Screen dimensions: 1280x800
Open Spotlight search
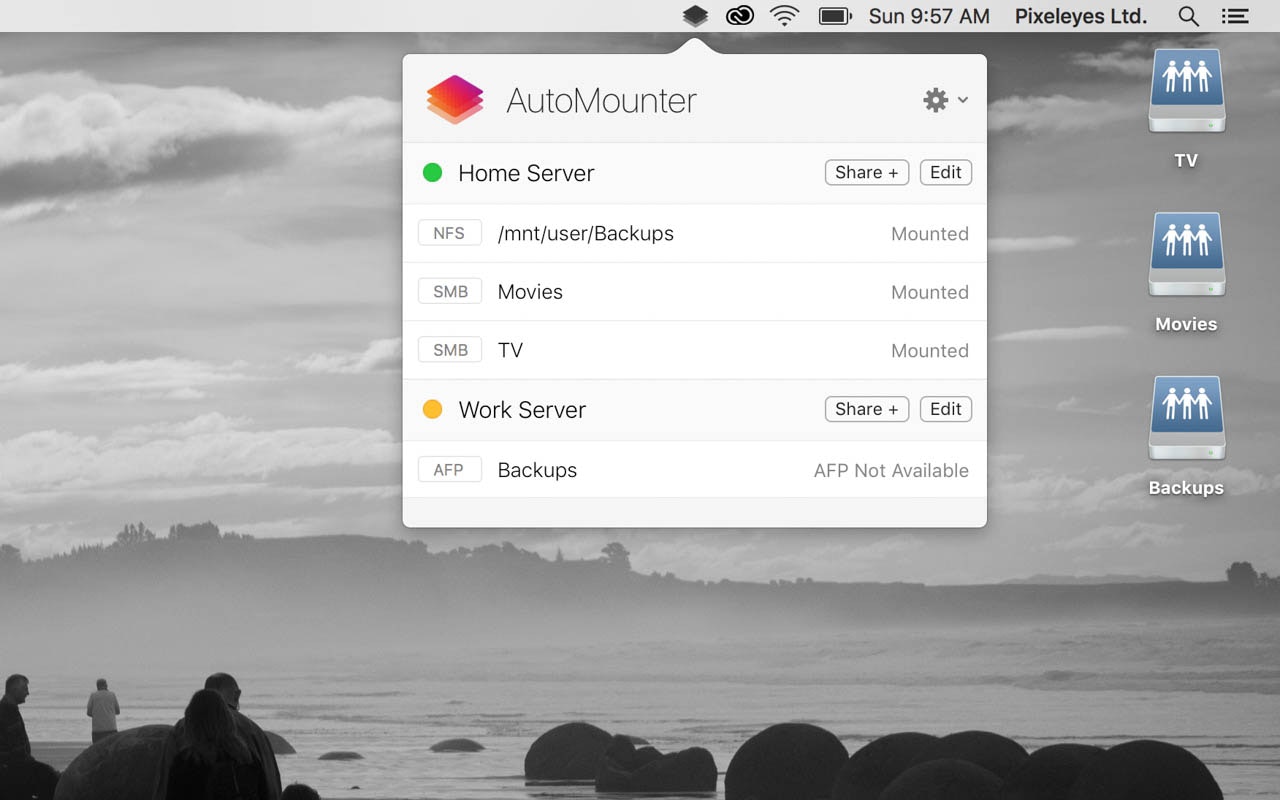click(1188, 16)
